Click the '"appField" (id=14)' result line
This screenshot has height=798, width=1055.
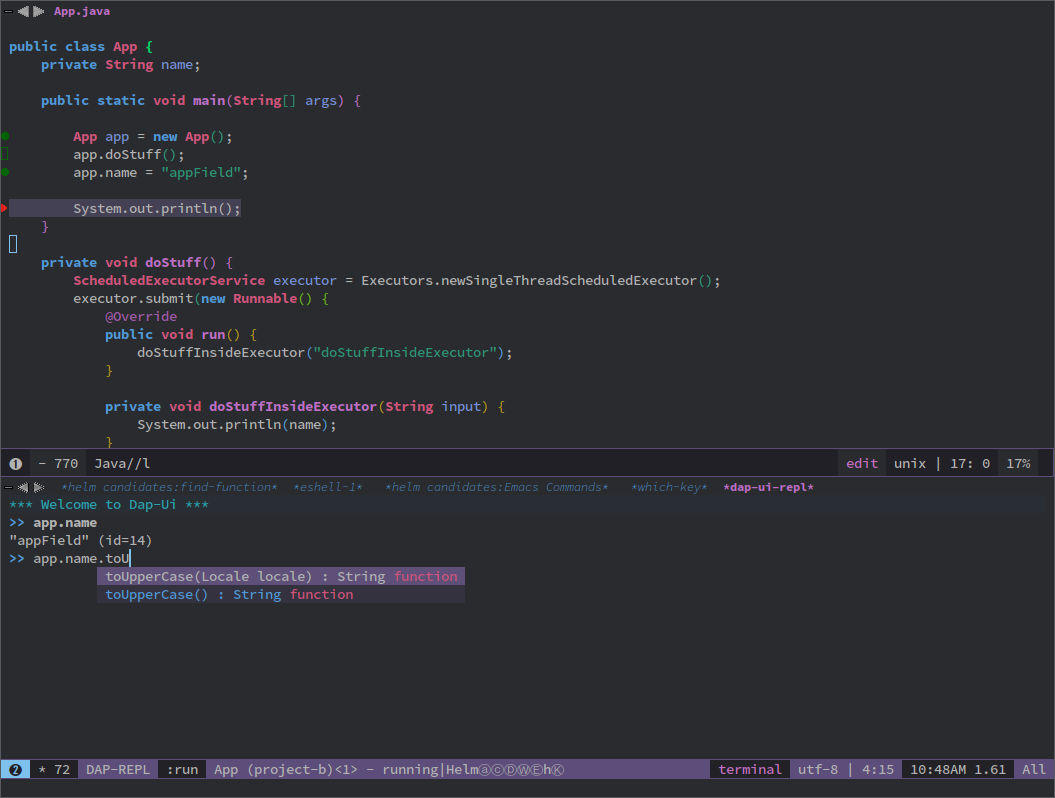[81, 540]
